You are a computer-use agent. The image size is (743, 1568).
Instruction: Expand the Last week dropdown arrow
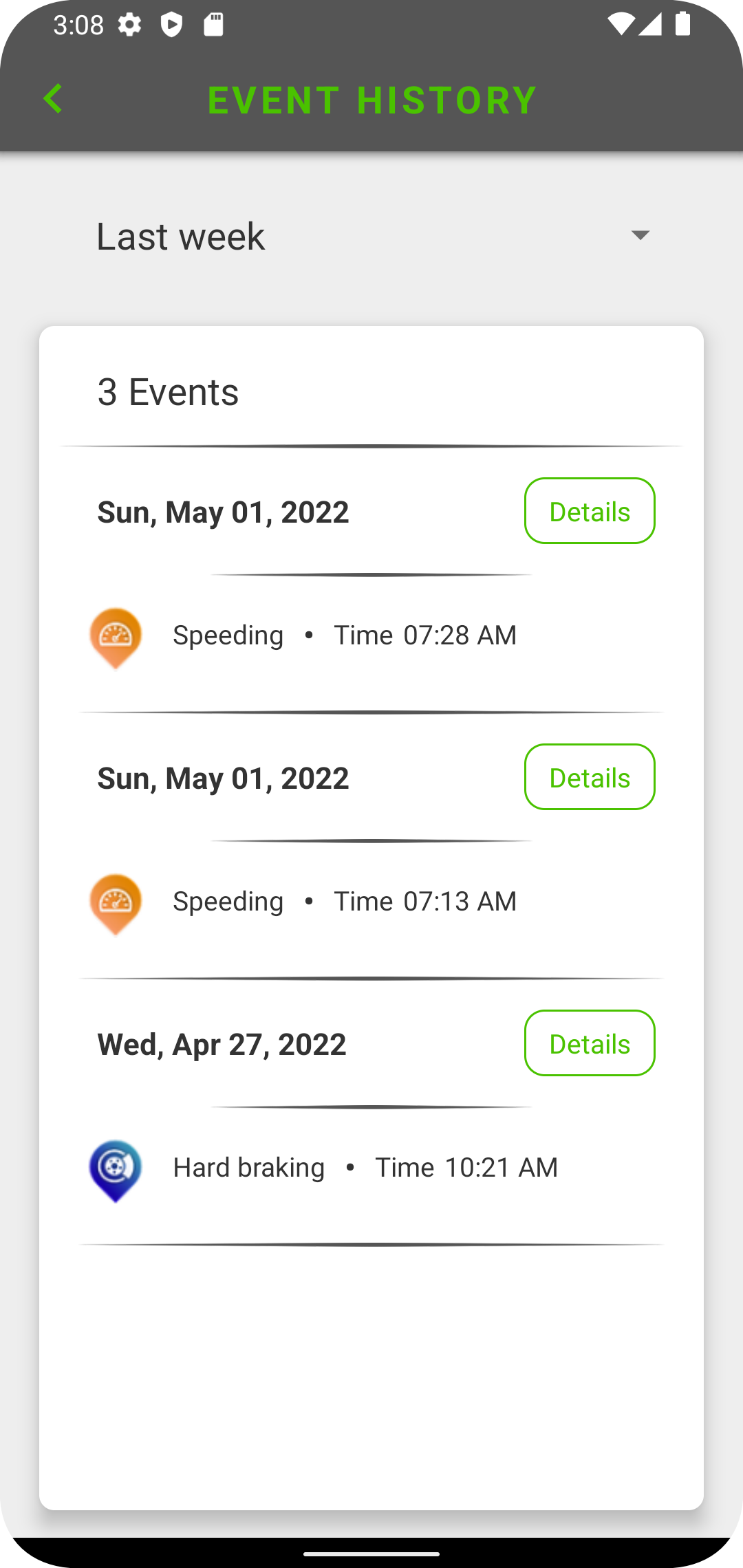click(x=640, y=236)
